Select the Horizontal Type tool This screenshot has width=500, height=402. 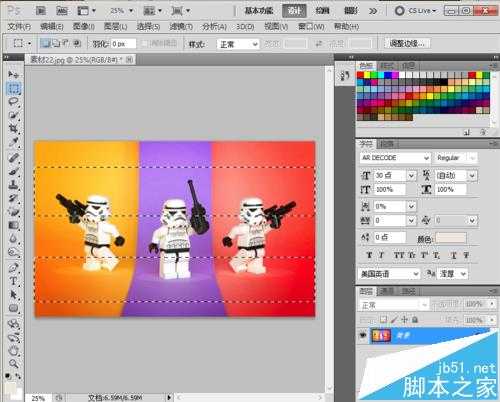[13, 281]
